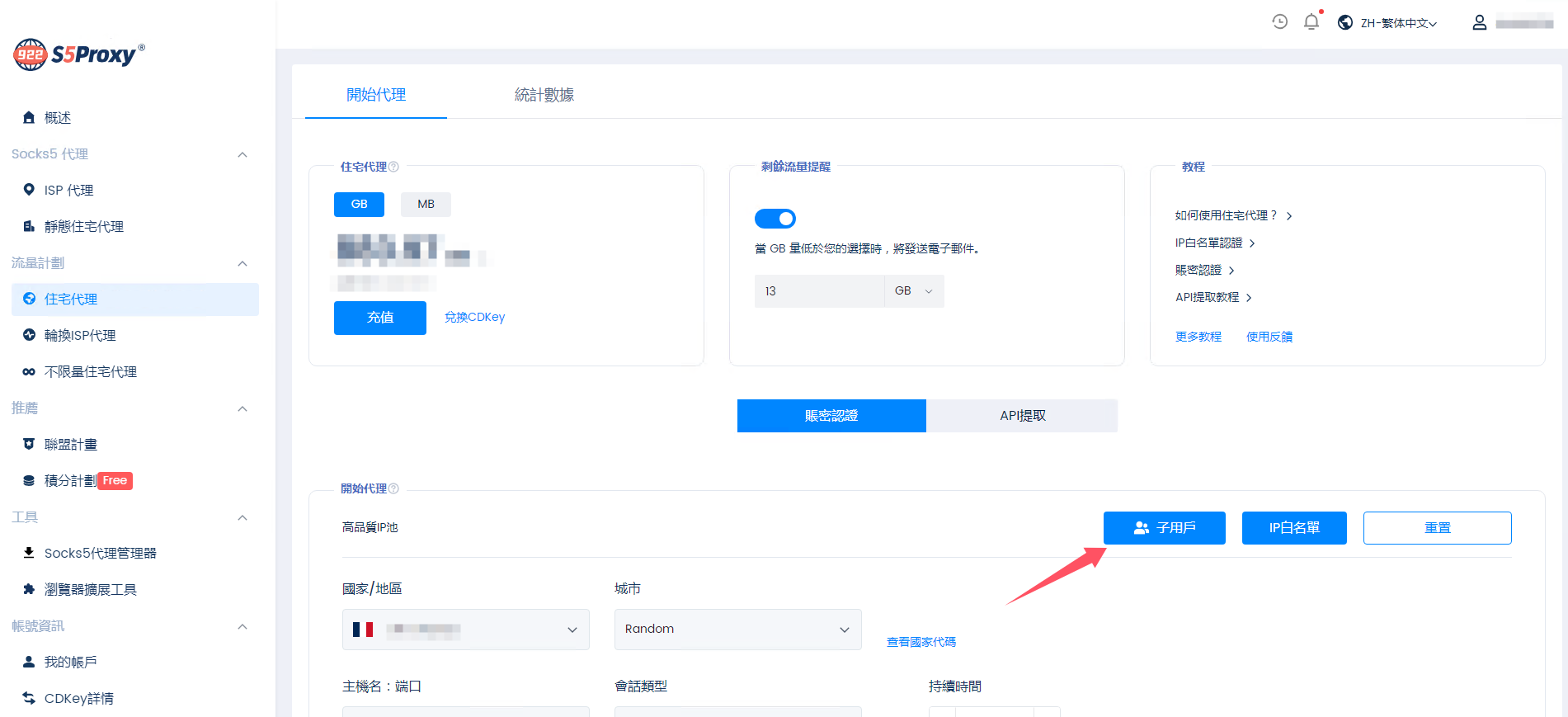This screenshot has height=717, width=1568.
Task: Switch to 賬密認證 mode
Action: (x=831, y=416)
